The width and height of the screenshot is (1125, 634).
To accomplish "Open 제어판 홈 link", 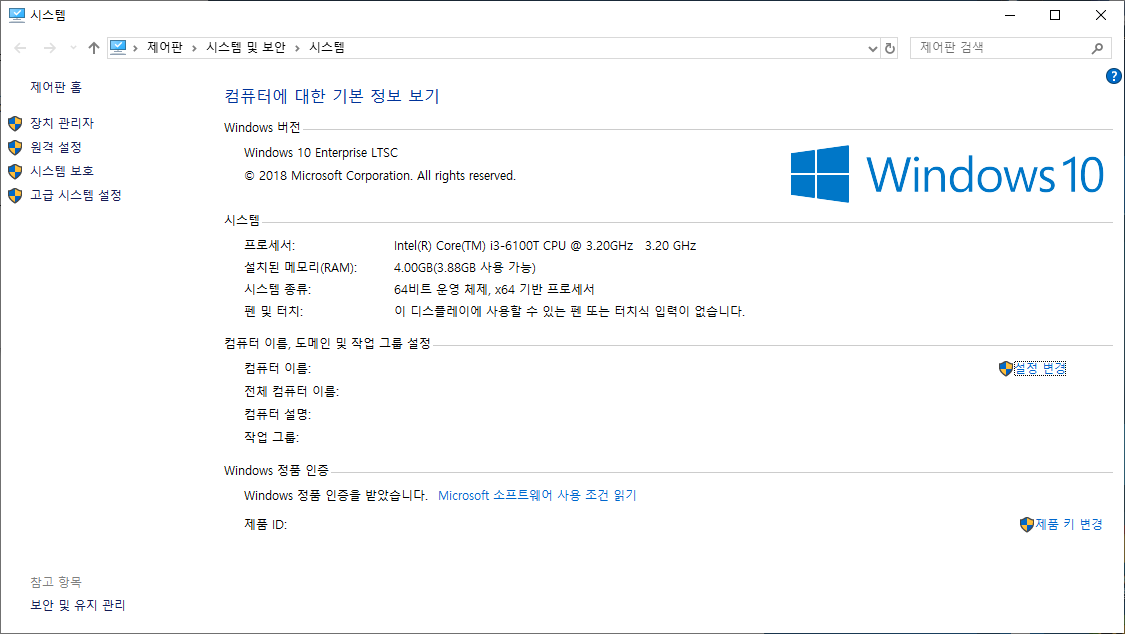I will pyautogui.click(x=56, y=87).
